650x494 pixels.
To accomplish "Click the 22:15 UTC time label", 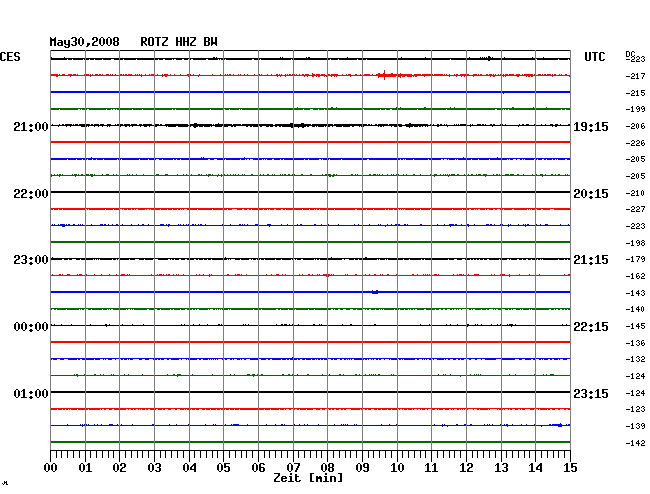I will click(x=591, y=327).
